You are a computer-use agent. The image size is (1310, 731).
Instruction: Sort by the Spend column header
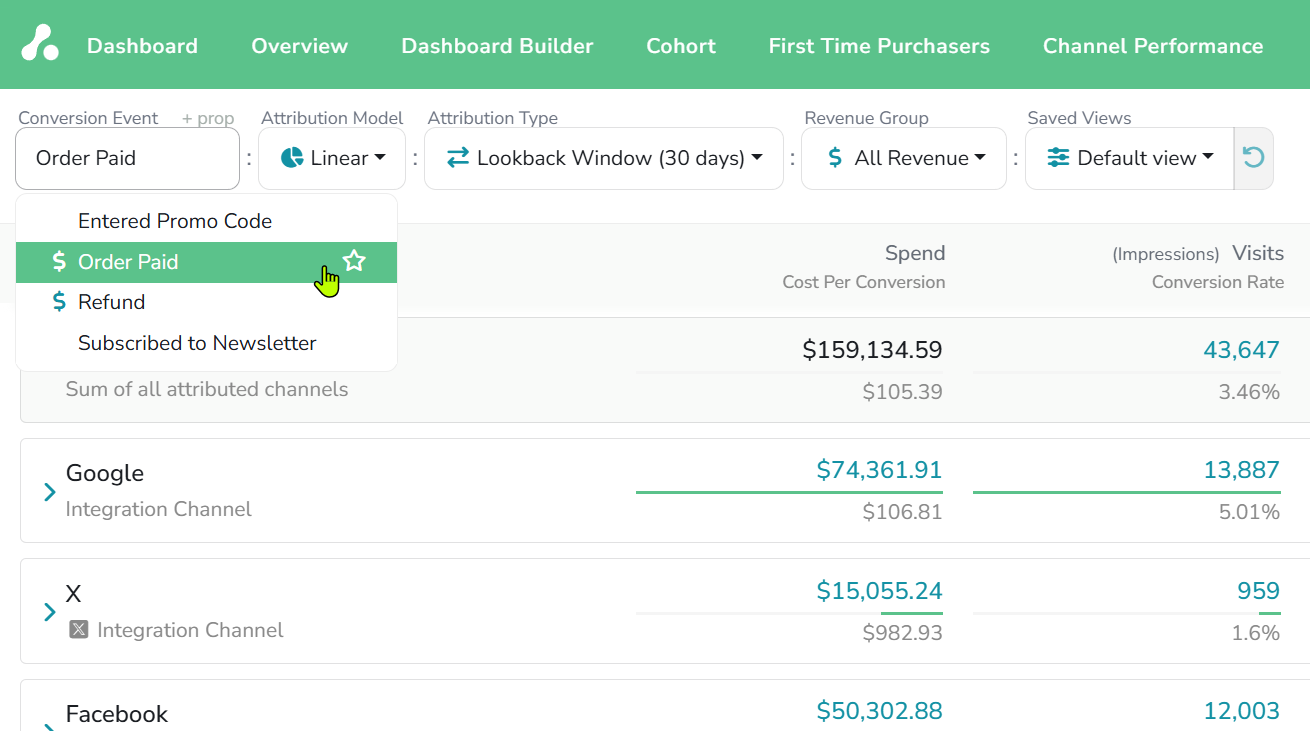tap(915, 253)
